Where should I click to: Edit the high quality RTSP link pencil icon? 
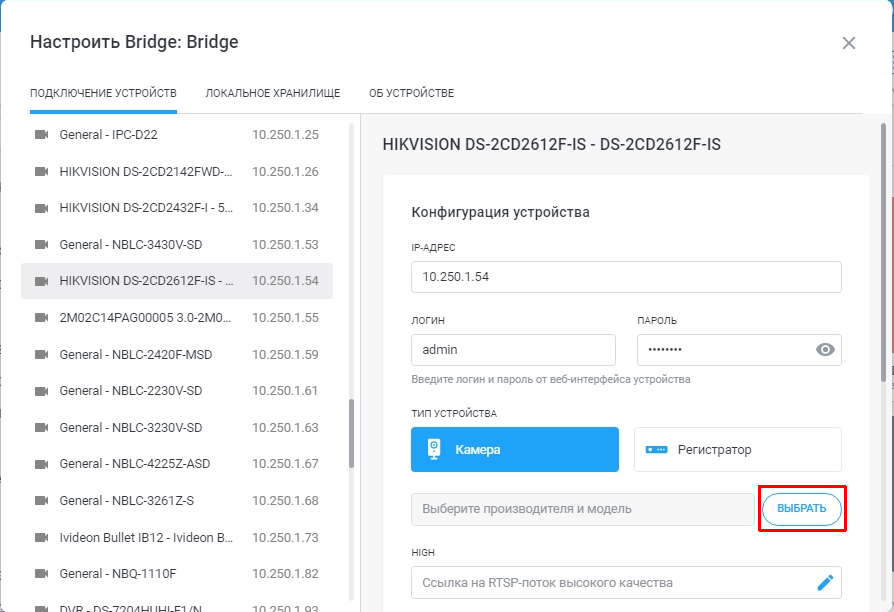tap(825, 582)
